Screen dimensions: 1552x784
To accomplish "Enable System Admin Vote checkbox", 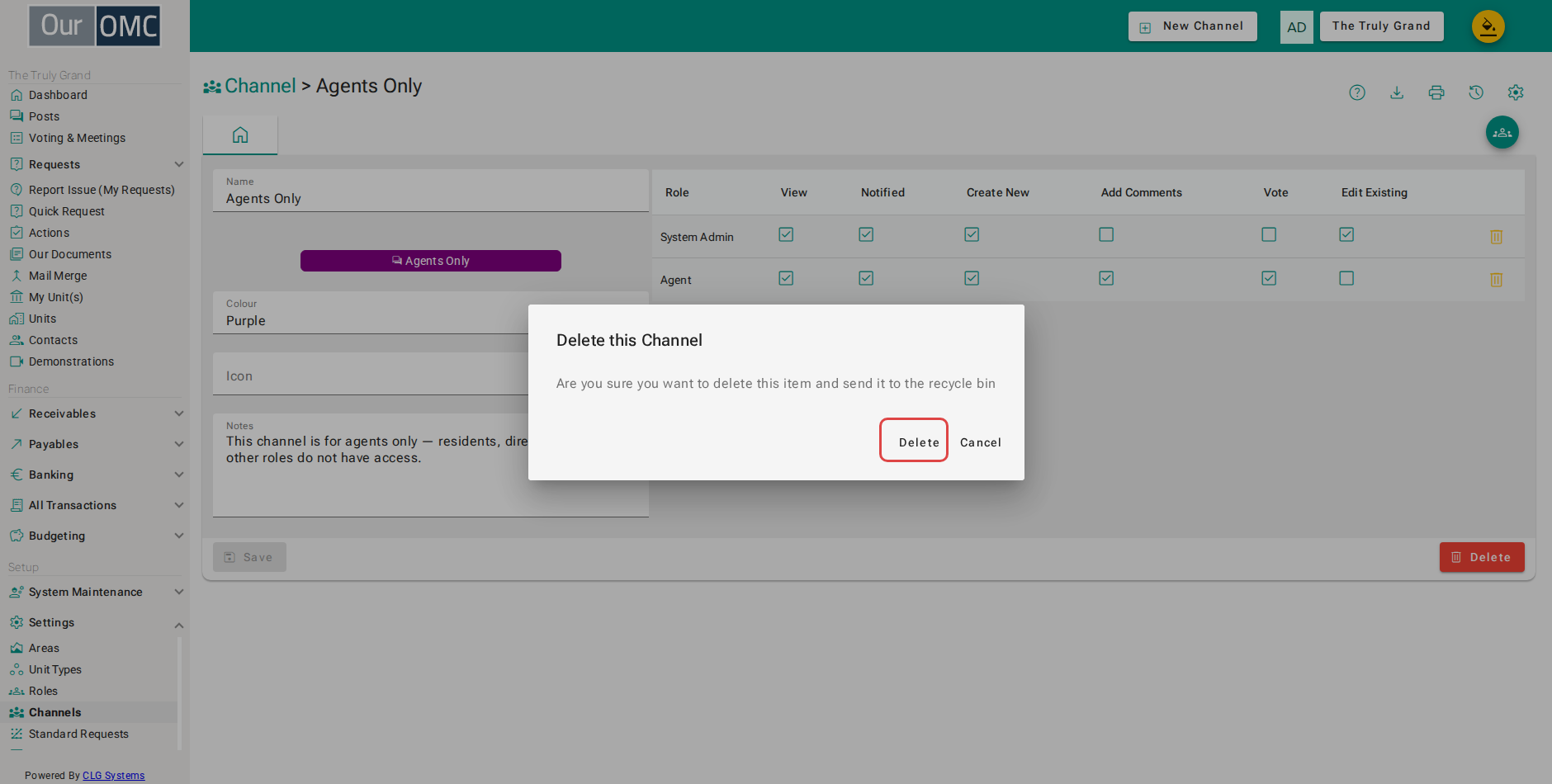I will [1269, 234].
